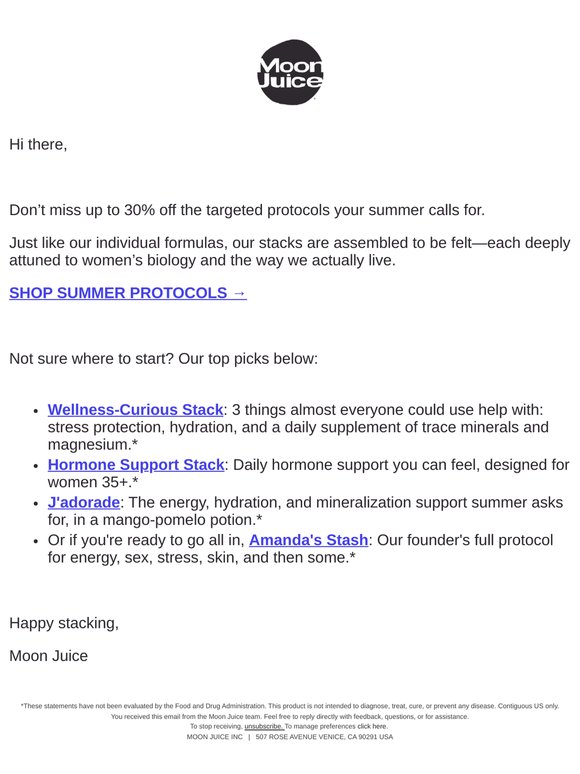Follow the Hormone Support Stack link
The width and height of the screenshot is (580, 774).
click(x=136, y=464)
